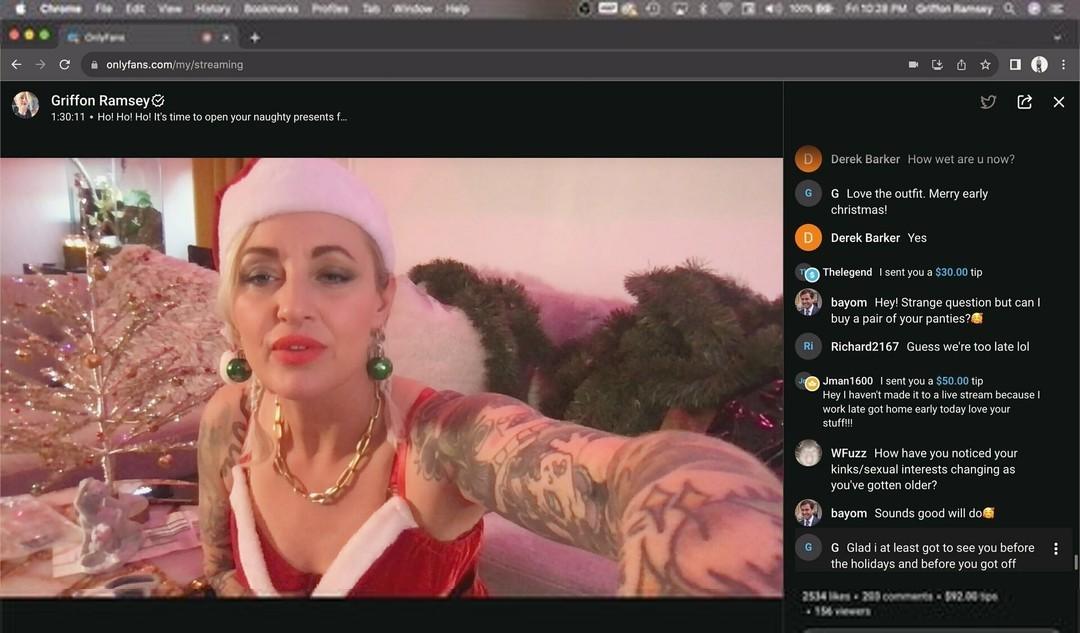Open the History menu in menu bar

212,9
